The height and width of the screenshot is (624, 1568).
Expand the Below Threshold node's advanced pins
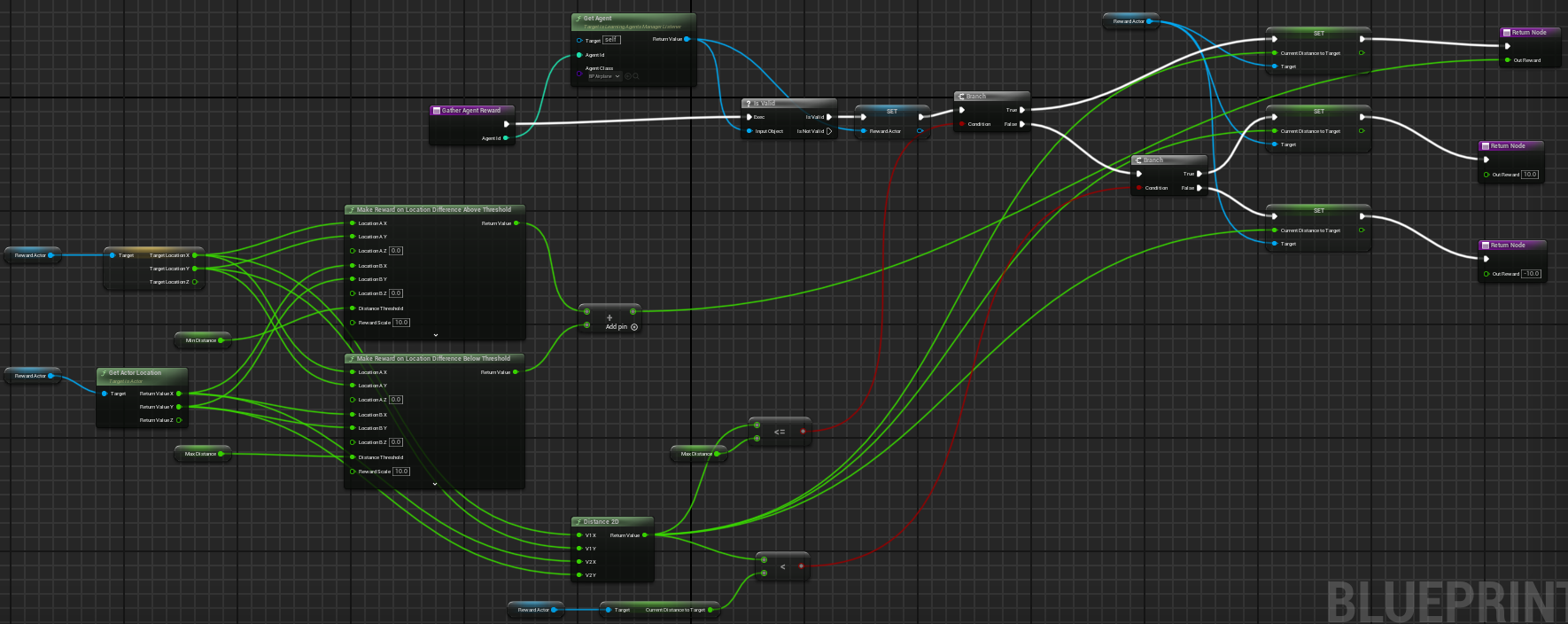pyautogui.click(x=435, y=484)
